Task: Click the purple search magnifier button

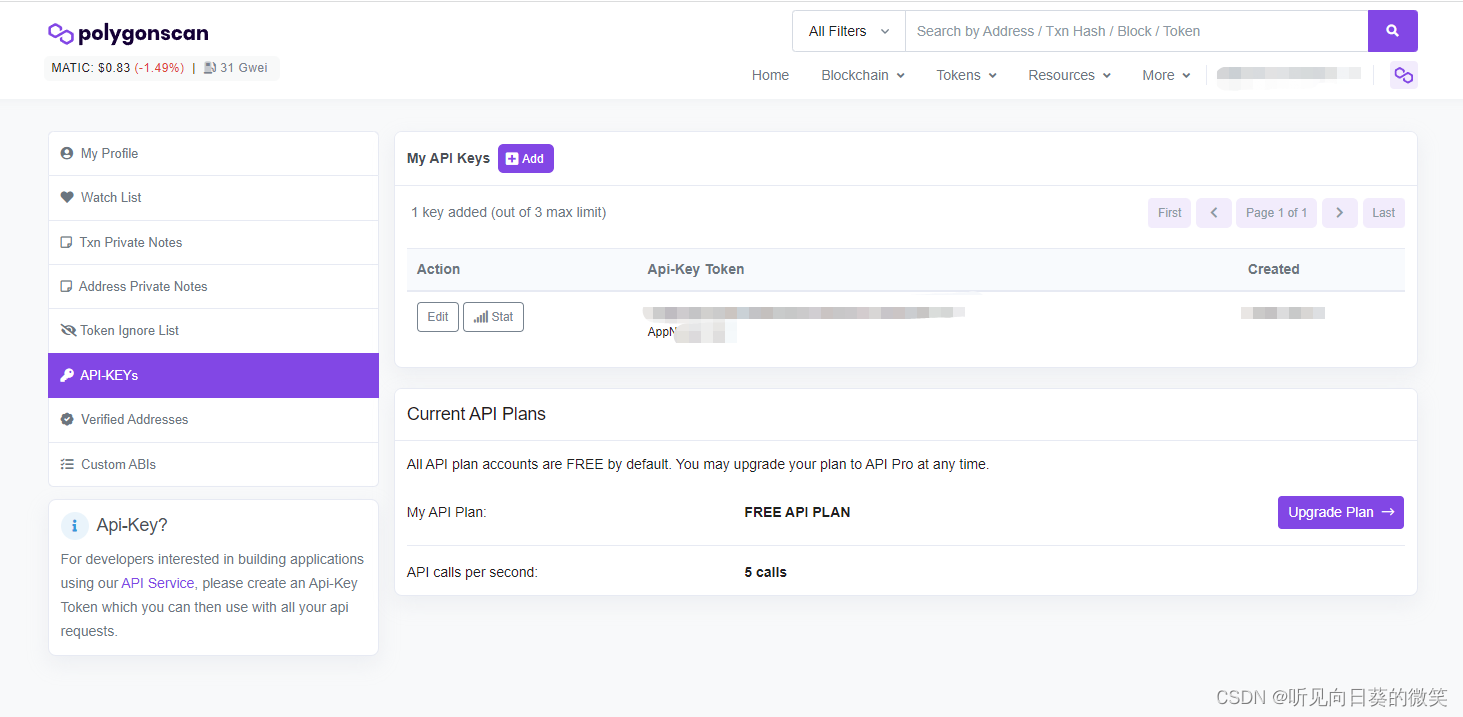Action: pyautogui.click(x=1392, y=31)
